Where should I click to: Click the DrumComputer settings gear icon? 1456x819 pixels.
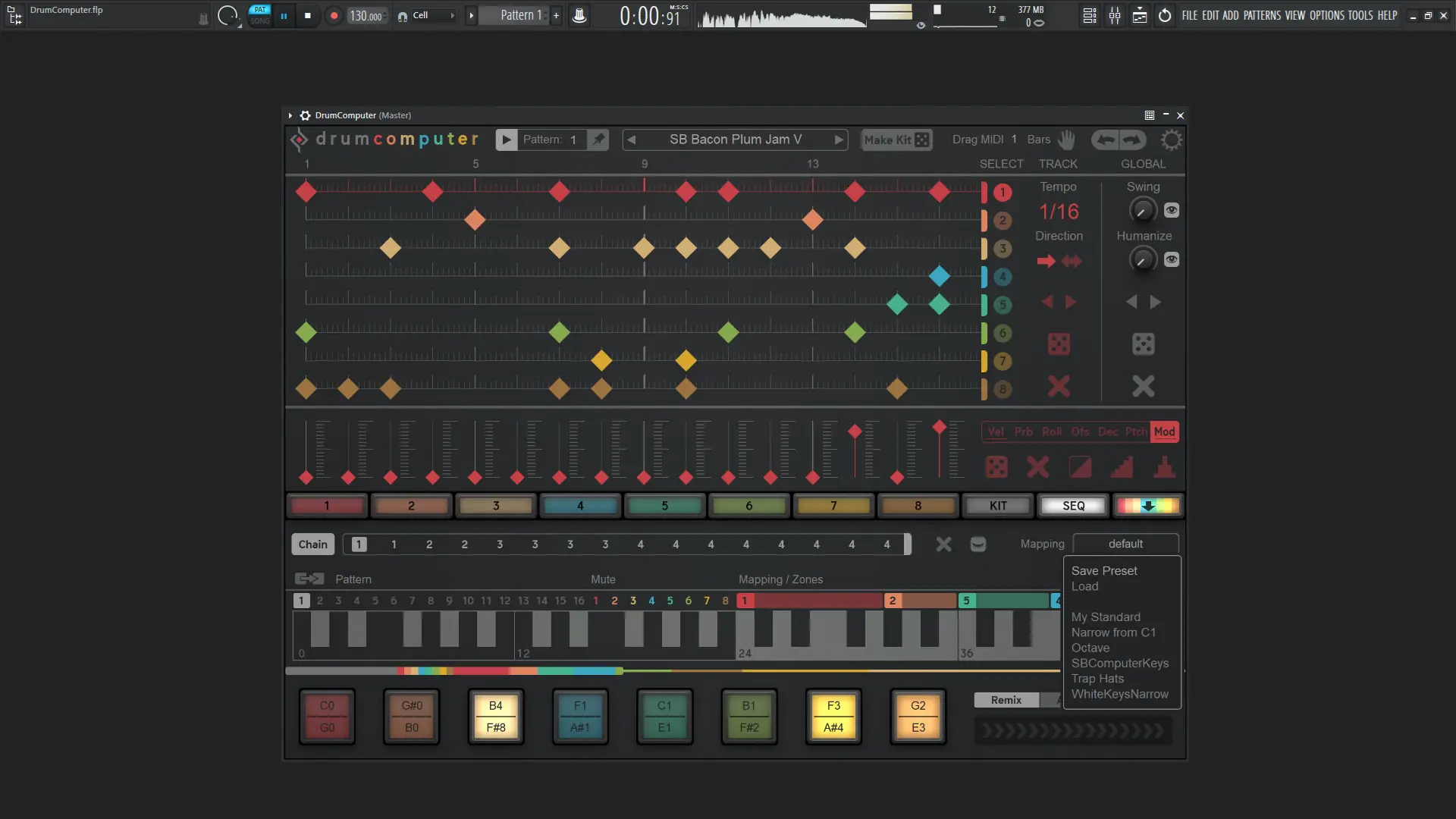tap(1171, 140)
